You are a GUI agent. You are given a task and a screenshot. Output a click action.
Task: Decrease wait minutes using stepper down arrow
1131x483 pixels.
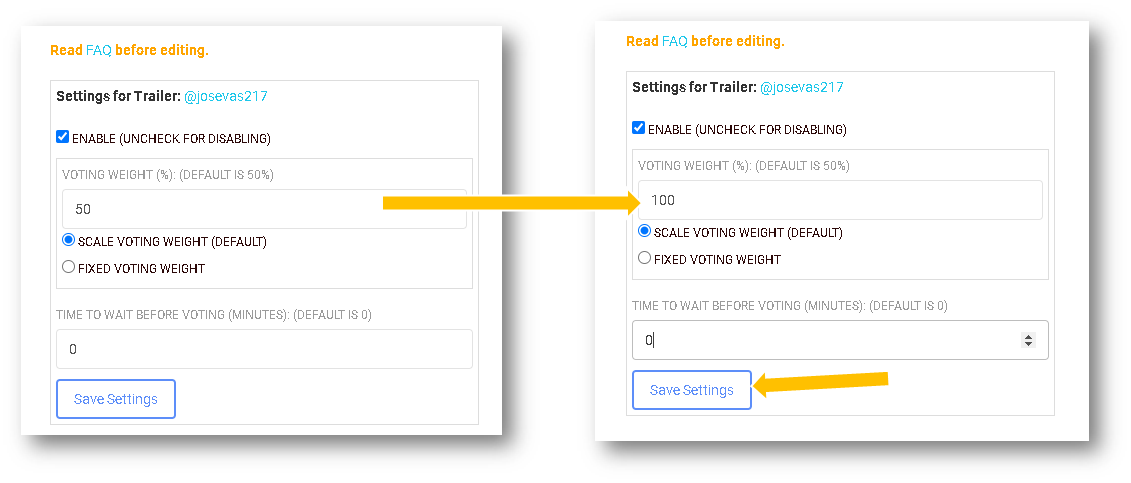point(1028,344)
